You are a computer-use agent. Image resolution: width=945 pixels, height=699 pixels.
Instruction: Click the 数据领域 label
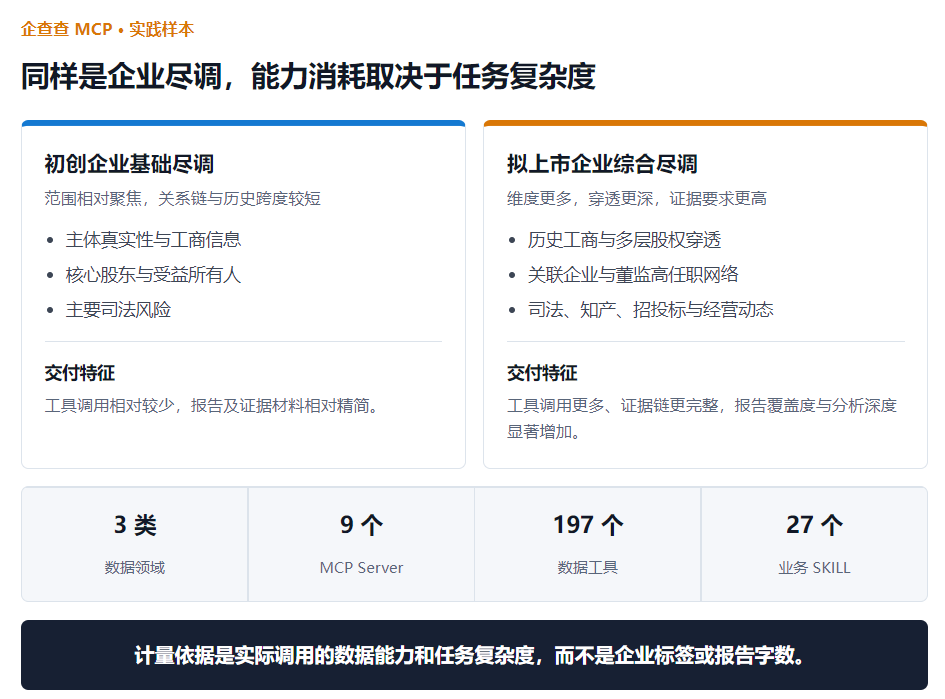(x=135, y=568)
